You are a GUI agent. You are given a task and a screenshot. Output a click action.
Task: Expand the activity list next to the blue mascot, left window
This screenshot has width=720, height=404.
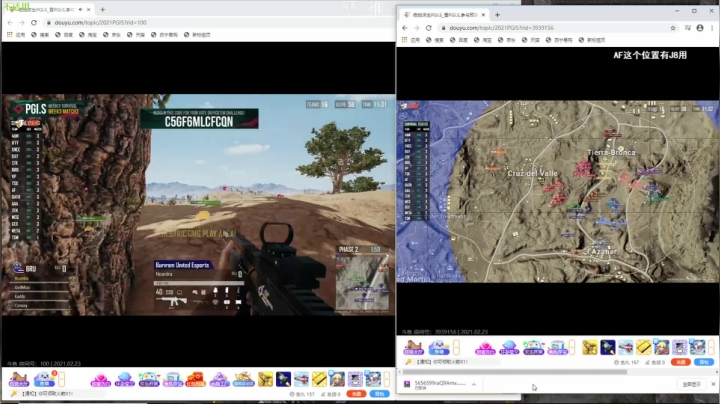62,379
